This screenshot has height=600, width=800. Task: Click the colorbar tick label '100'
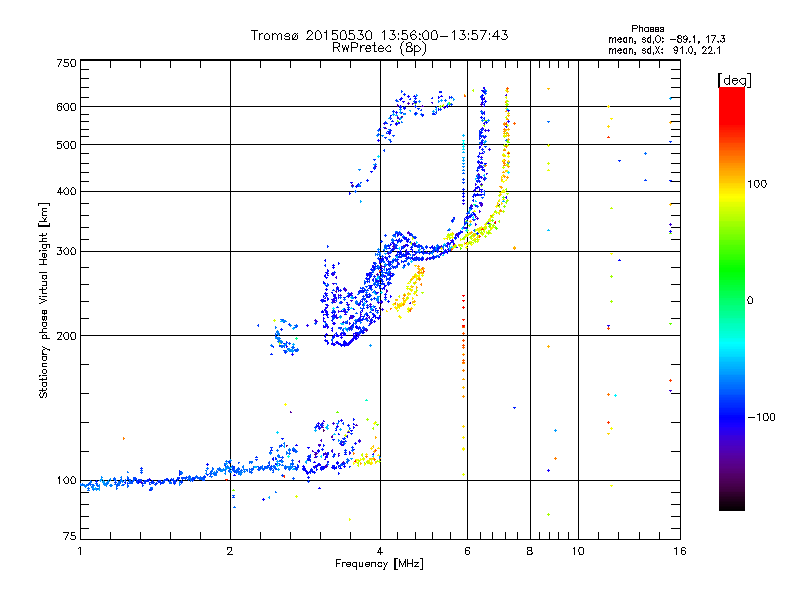(757, 184)
